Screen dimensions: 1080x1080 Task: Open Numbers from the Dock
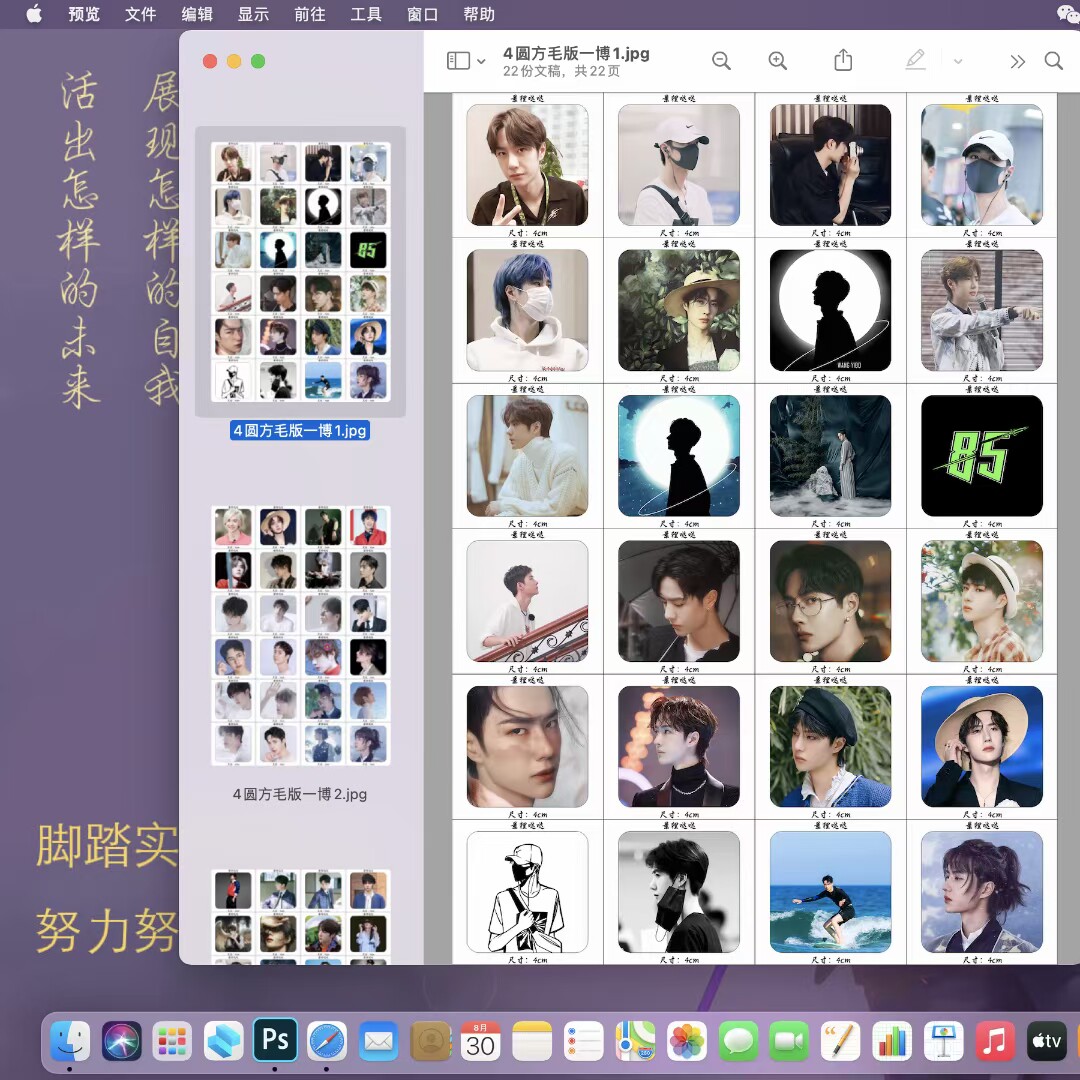pyautogui.click(x=892, y=1041)
